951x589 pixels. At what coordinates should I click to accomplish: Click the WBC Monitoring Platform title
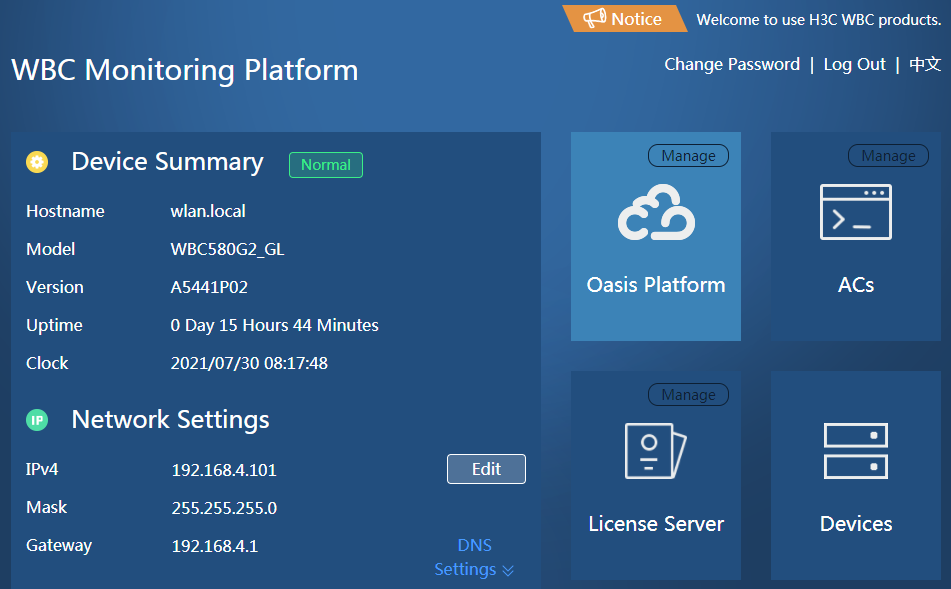point(184,70)
